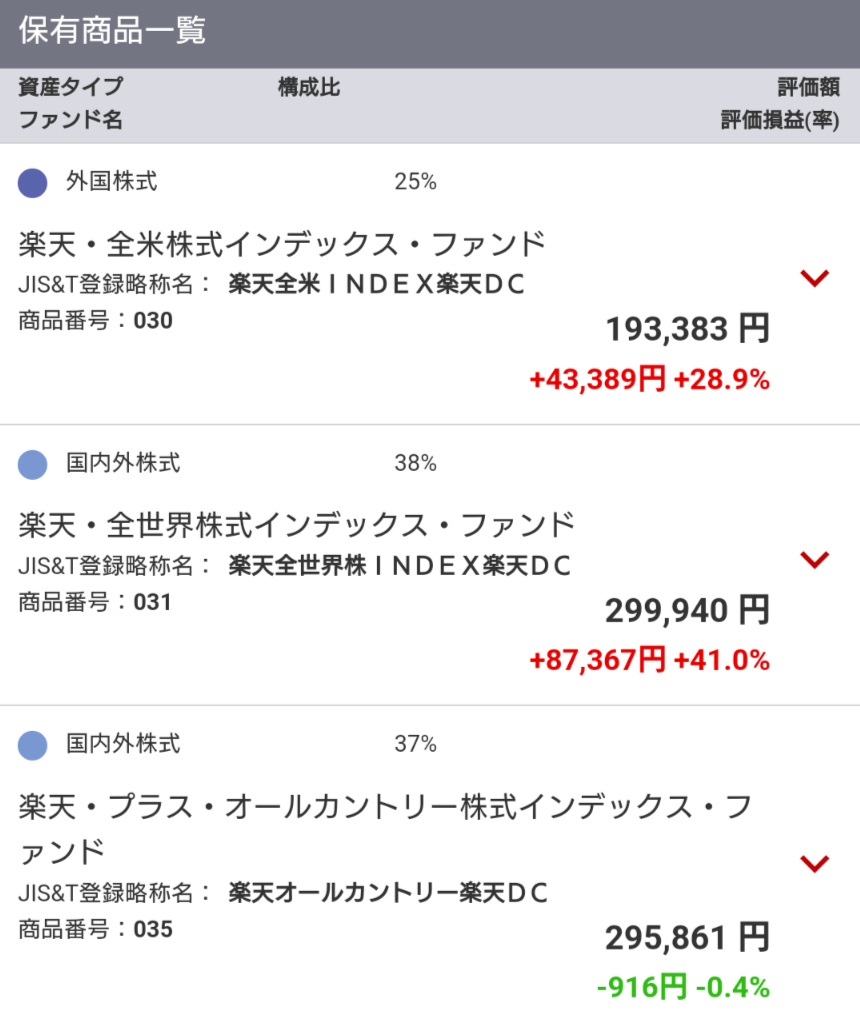
Task: Click the color dot beside 38% 国内外株式
Action: [33, 464]
